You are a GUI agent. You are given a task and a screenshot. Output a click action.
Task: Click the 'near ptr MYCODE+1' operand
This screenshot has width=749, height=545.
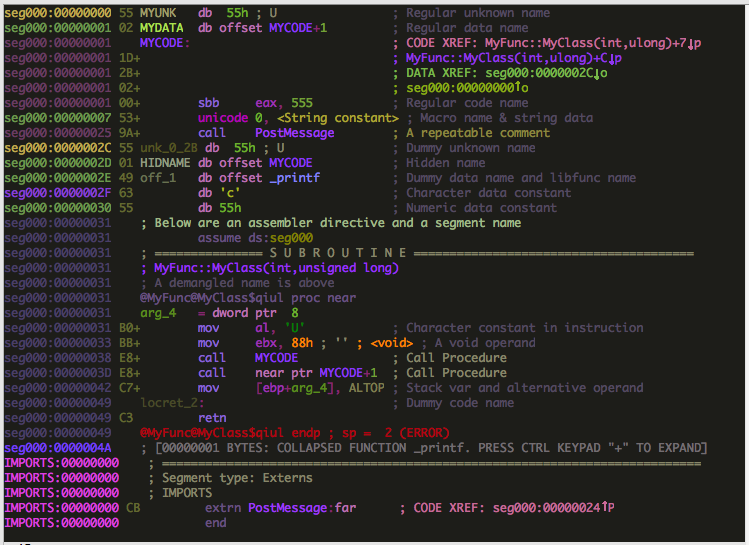316,373
